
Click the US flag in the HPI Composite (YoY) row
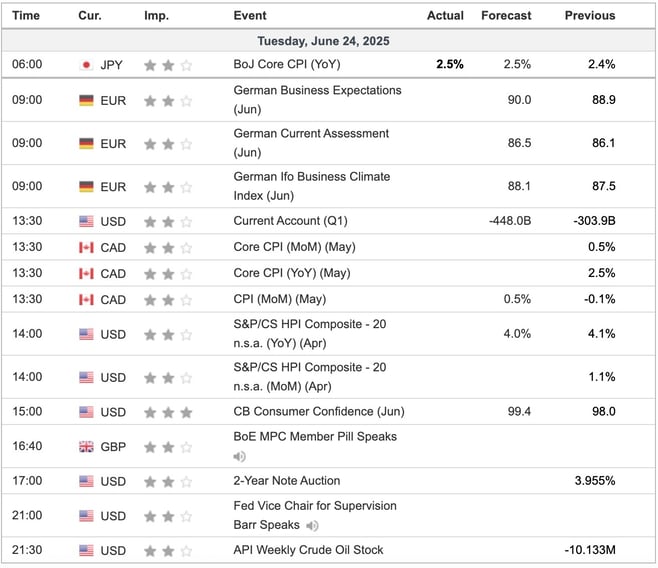[x=86, y=334]
